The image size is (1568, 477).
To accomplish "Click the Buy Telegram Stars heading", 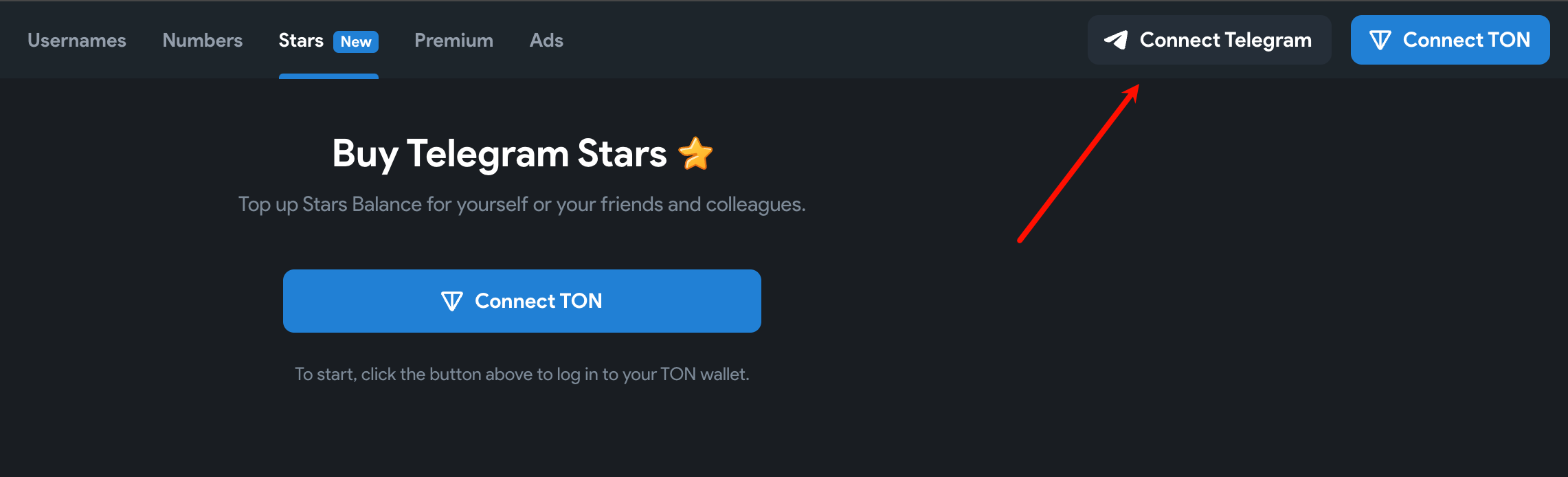I will tap(499, 153).
